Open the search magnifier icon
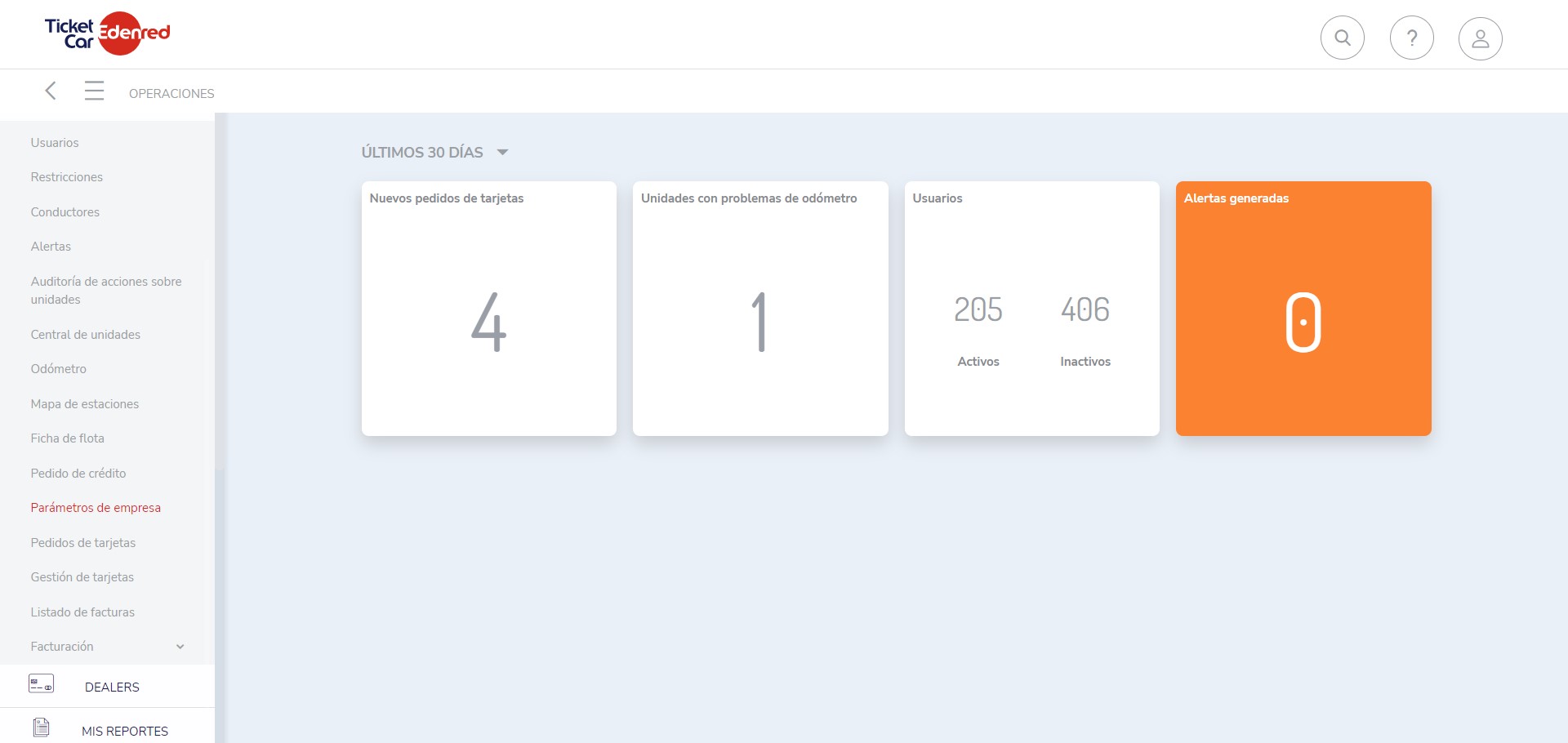 (1343, 38)
